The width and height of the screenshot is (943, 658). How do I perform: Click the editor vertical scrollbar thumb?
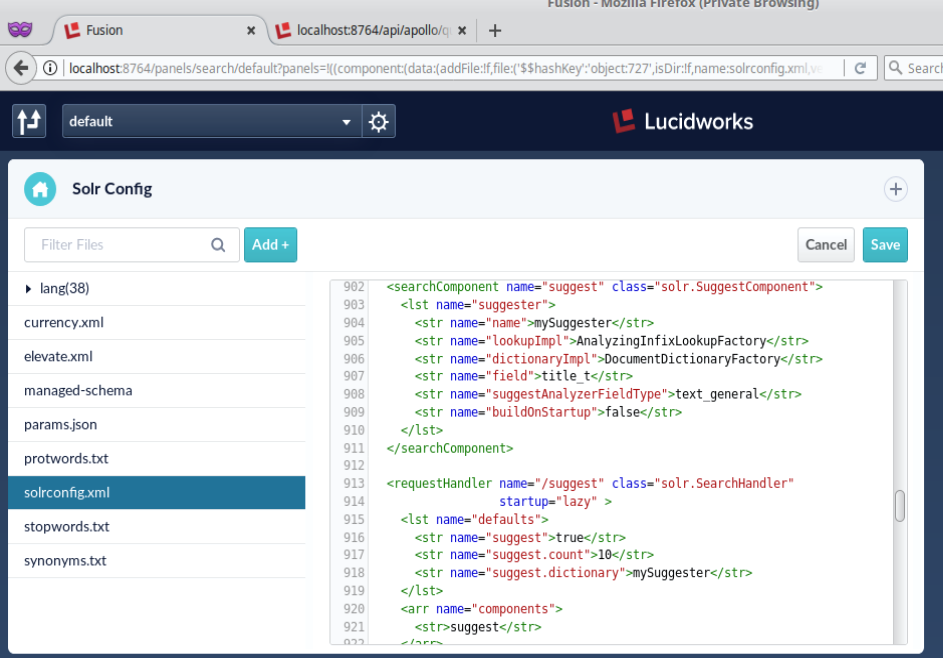[900, 506]
